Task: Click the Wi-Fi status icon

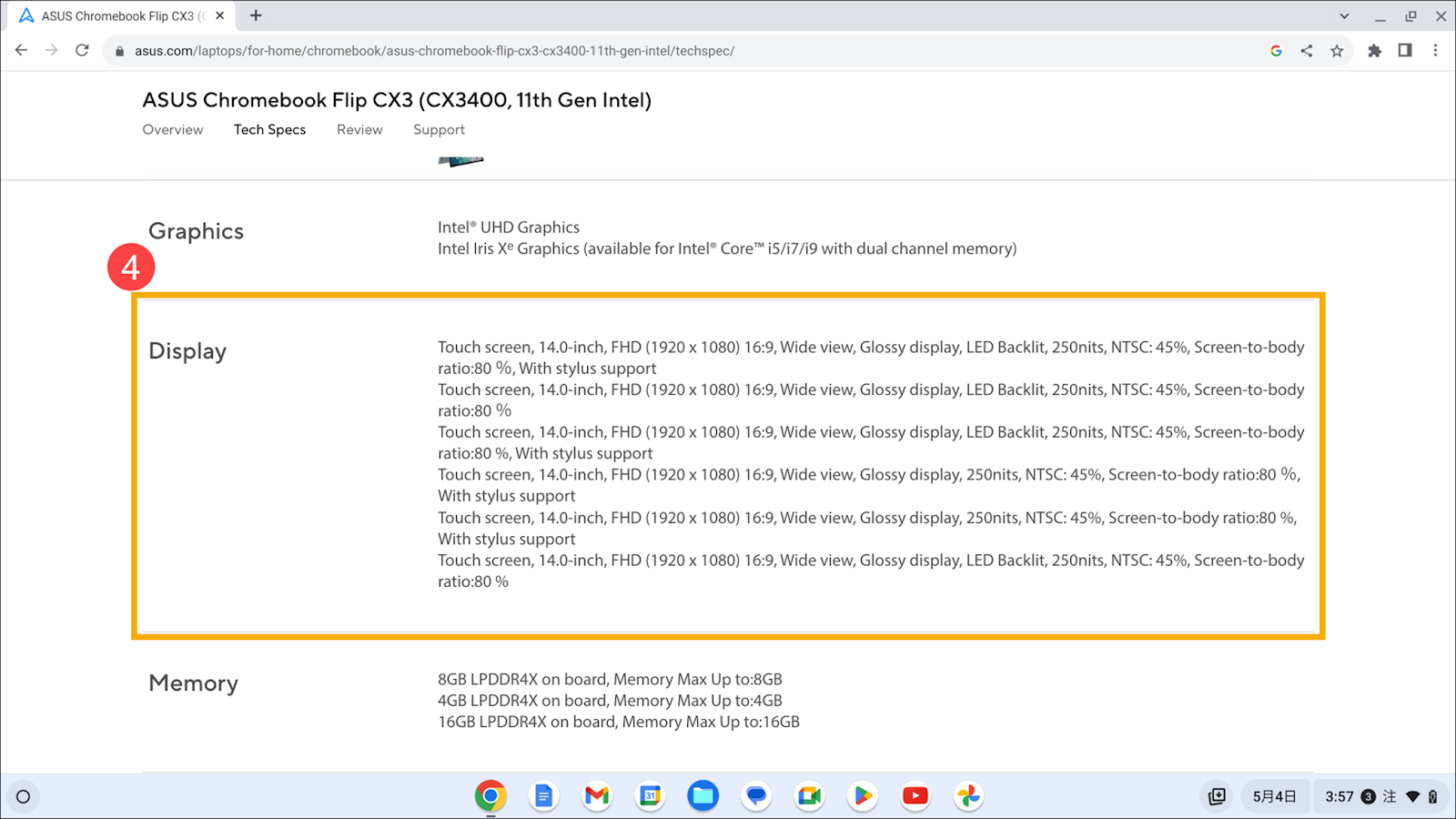Action: click(1412, 796)
